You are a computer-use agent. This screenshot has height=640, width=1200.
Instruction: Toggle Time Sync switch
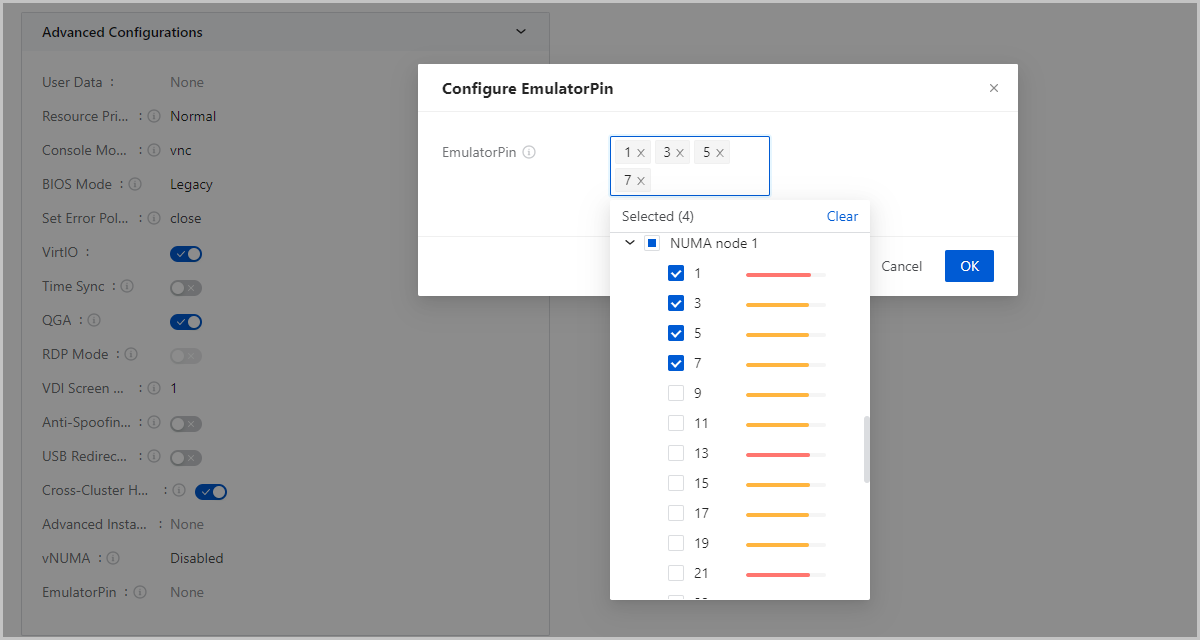(x=186, y=288)
